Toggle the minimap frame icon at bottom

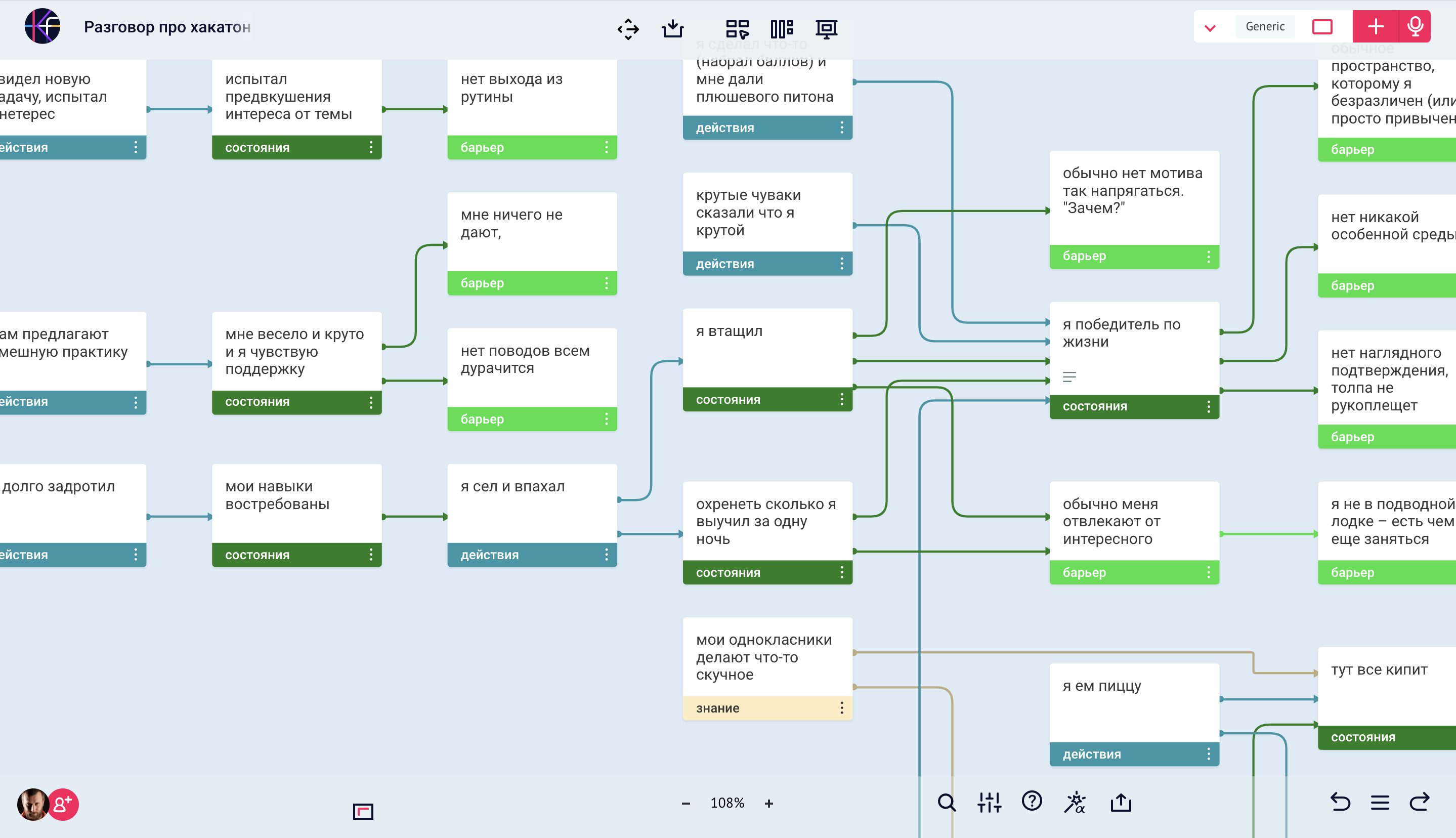tap(363, 812)
